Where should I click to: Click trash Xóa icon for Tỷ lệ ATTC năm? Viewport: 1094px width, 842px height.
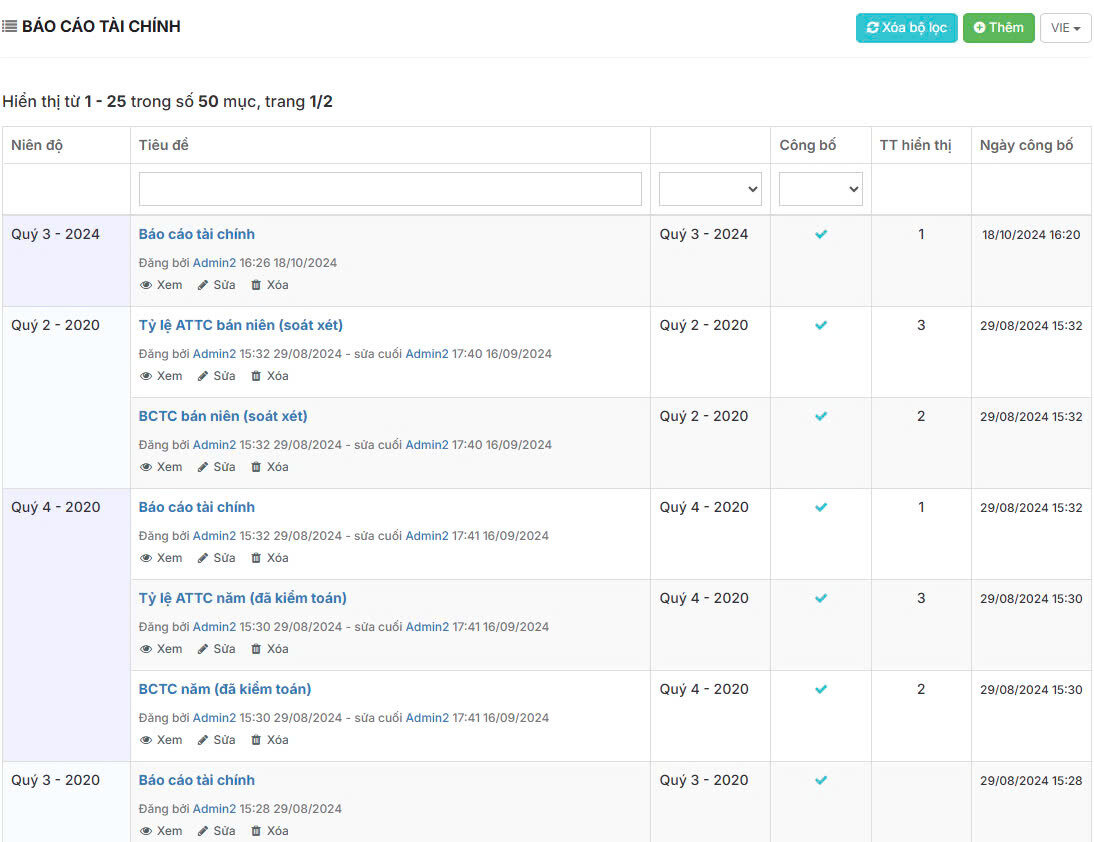tap(256, 649)
